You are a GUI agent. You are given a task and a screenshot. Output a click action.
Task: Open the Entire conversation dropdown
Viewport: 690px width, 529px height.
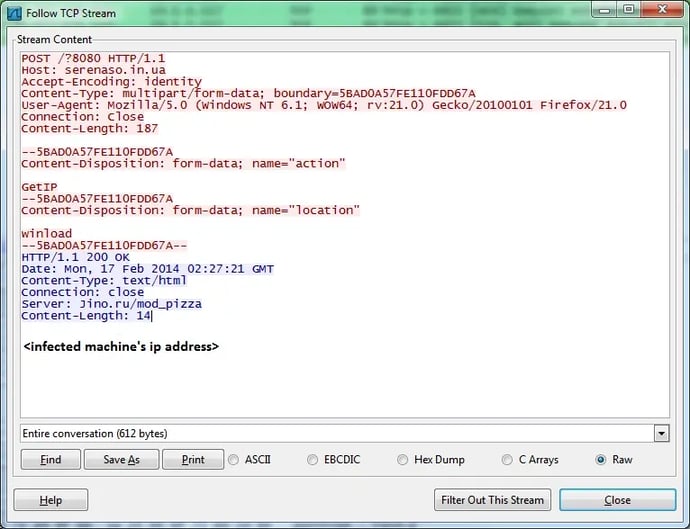coord(660,433)
